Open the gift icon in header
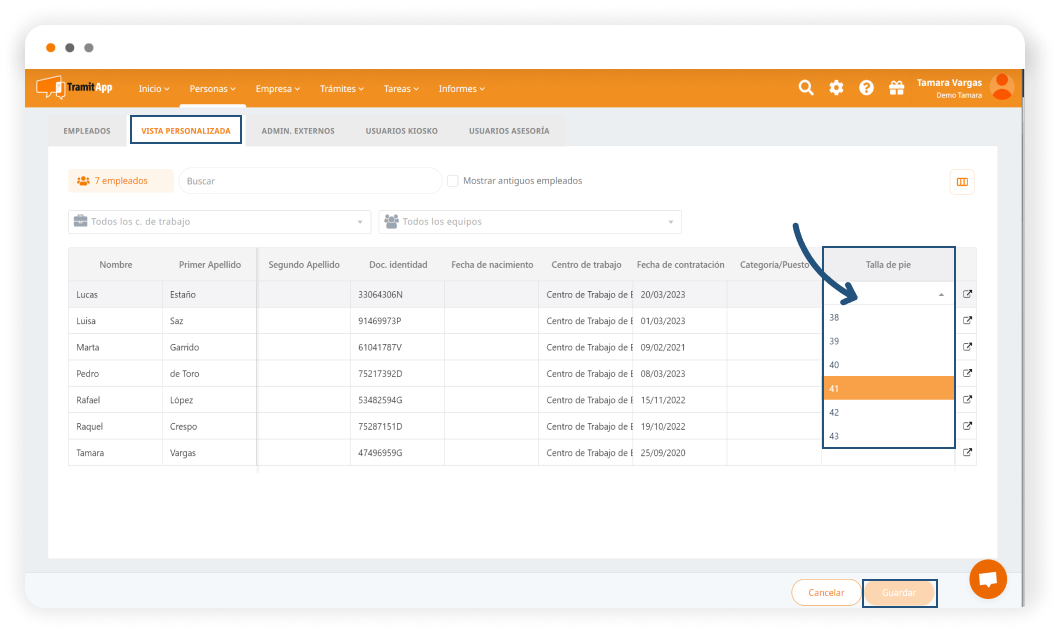1061x633 pixels. [x=896, y=88]
